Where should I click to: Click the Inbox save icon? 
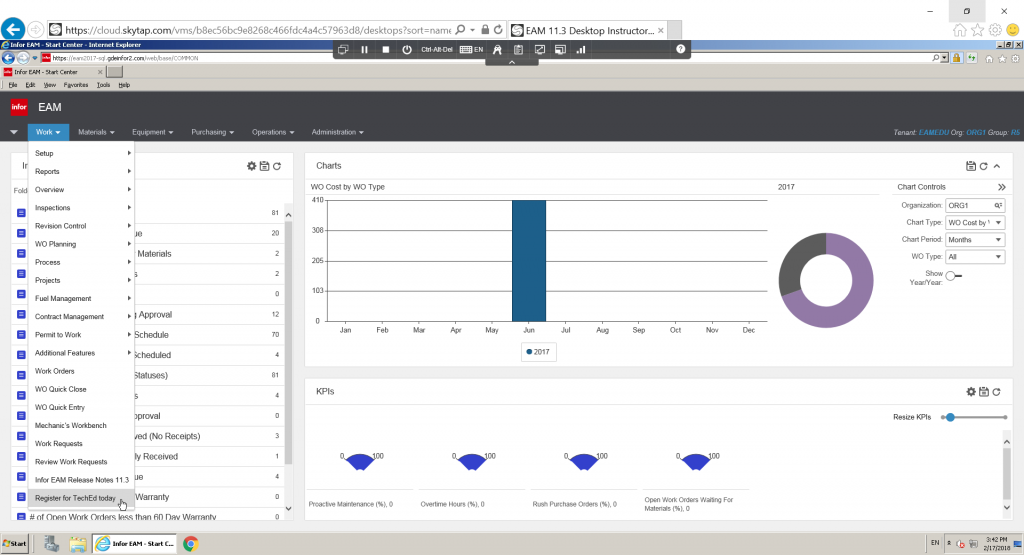tap(264, 166)
